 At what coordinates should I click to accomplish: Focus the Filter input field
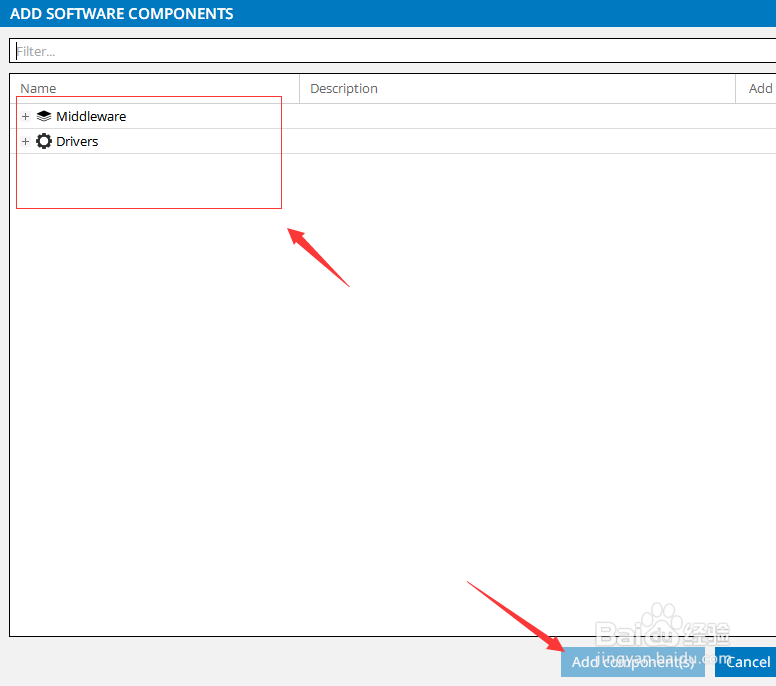click(x=393, y=51)
